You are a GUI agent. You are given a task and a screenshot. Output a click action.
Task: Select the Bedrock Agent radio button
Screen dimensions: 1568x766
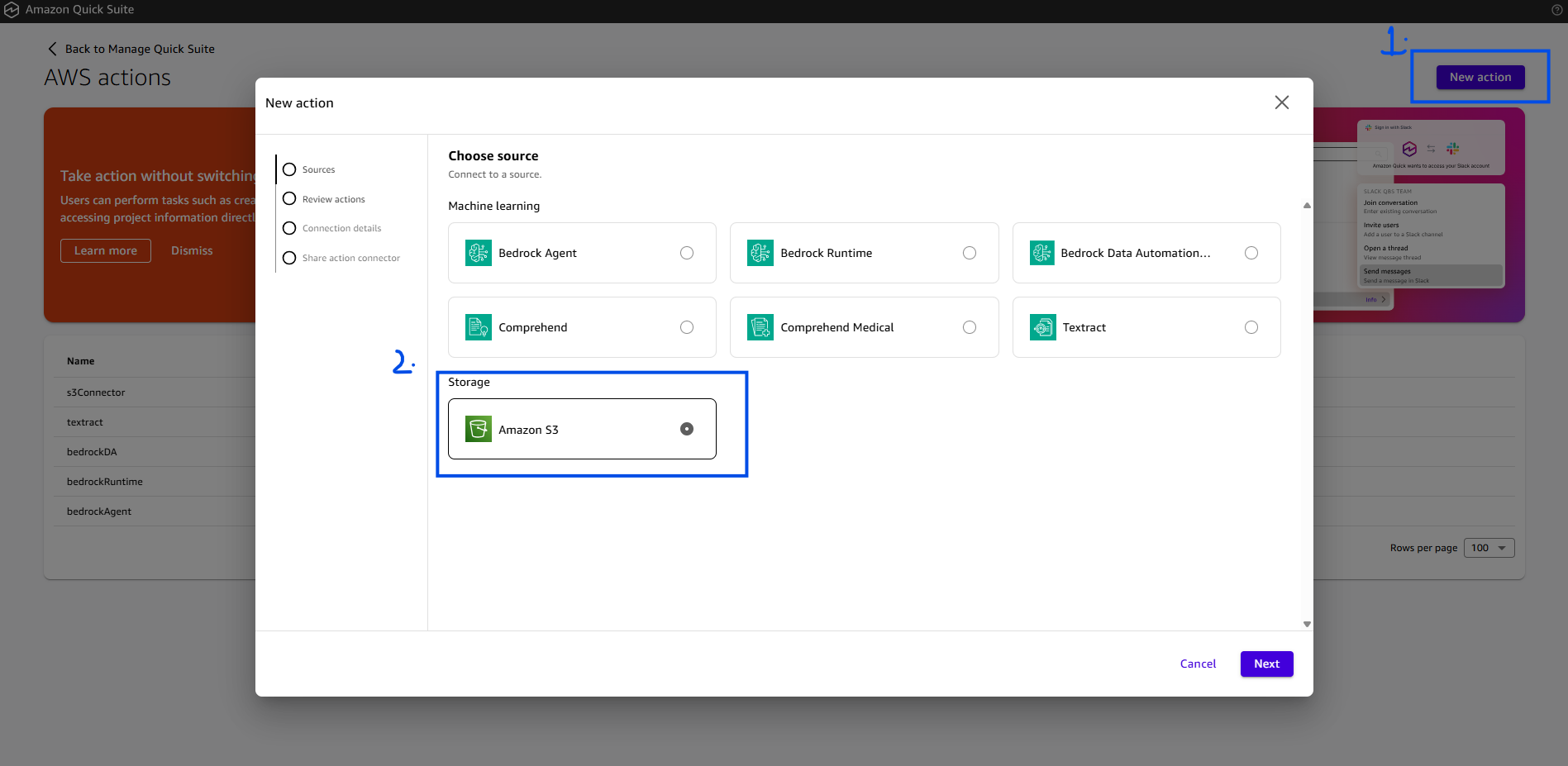pyautogui.click(x=687, y=253)
